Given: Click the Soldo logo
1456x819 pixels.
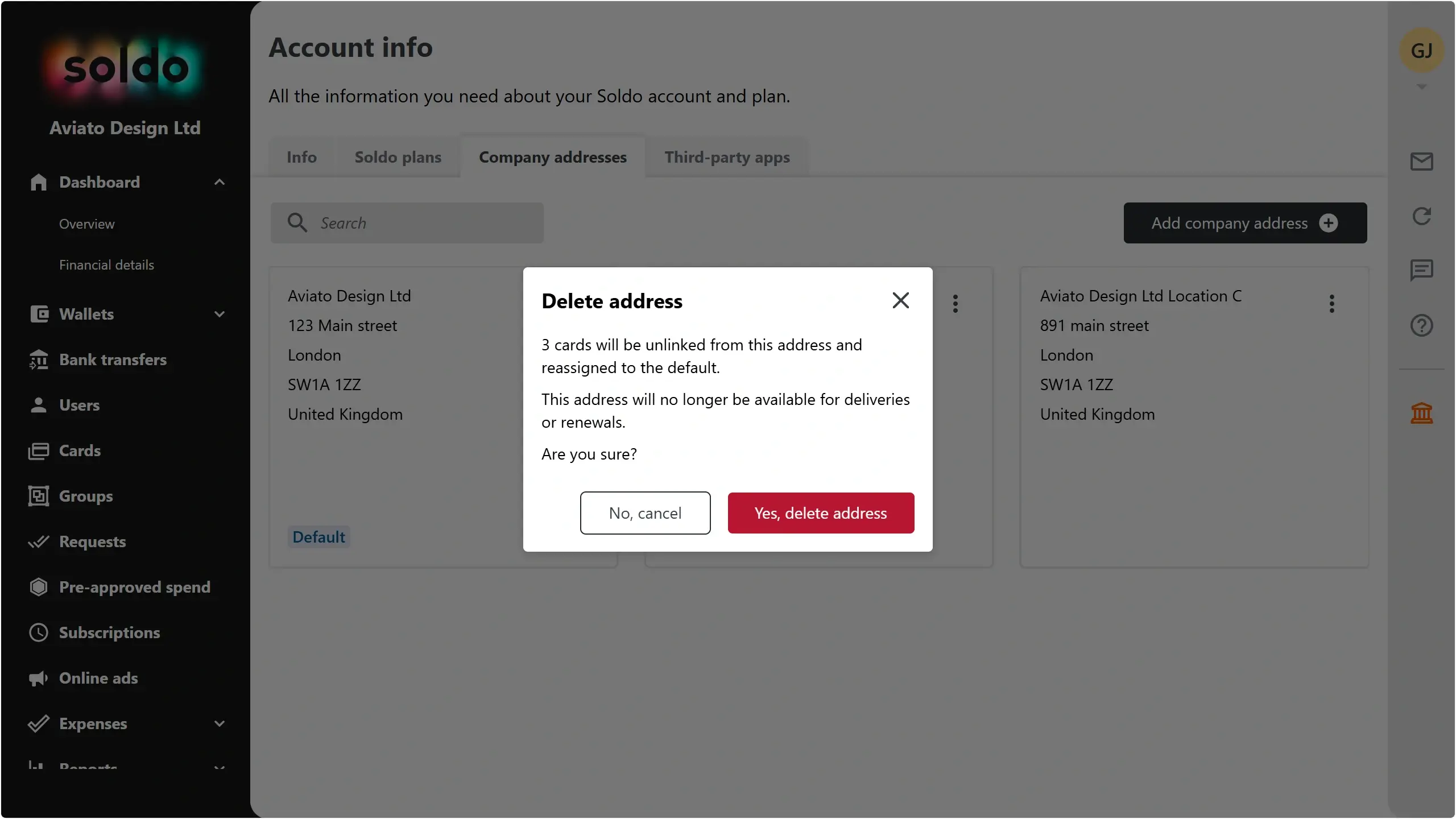Looking at the screenshot, I should pos(125,68).
